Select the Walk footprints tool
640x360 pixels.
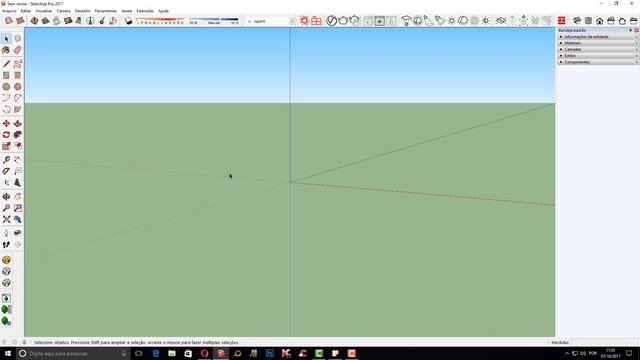tap(6, 244)
